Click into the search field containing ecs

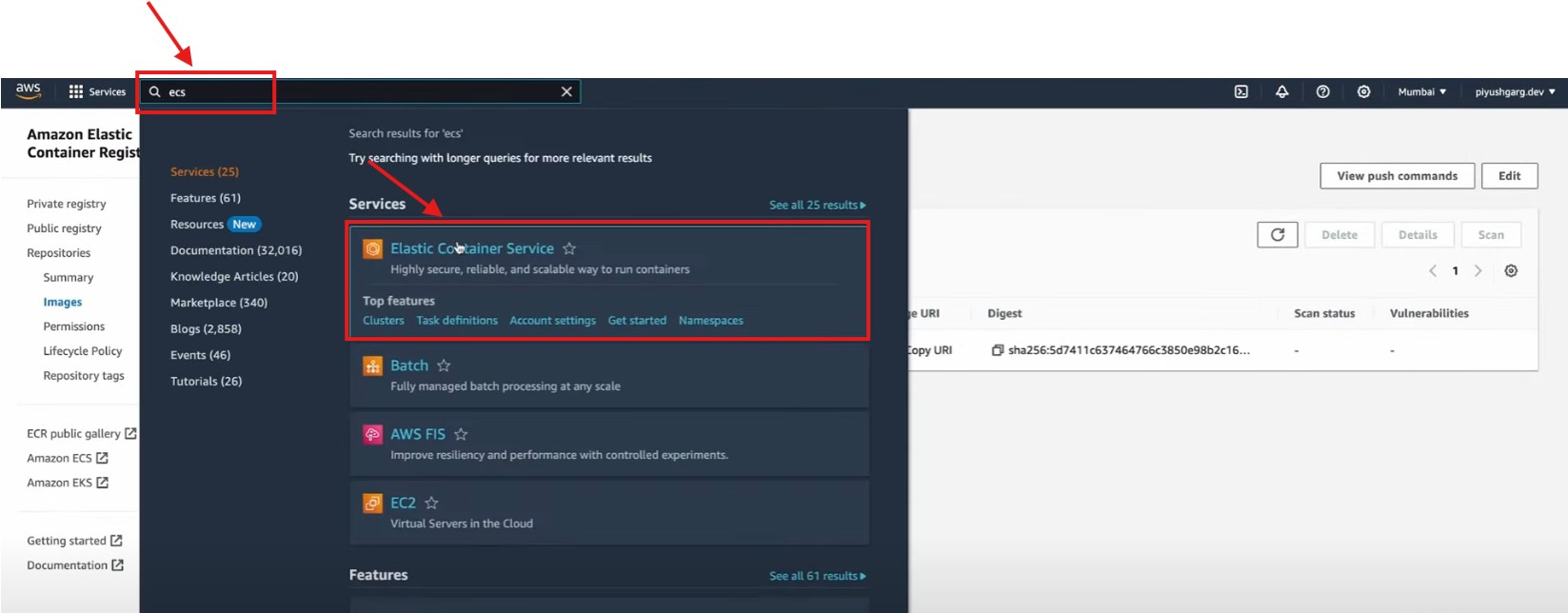(362, 92)
